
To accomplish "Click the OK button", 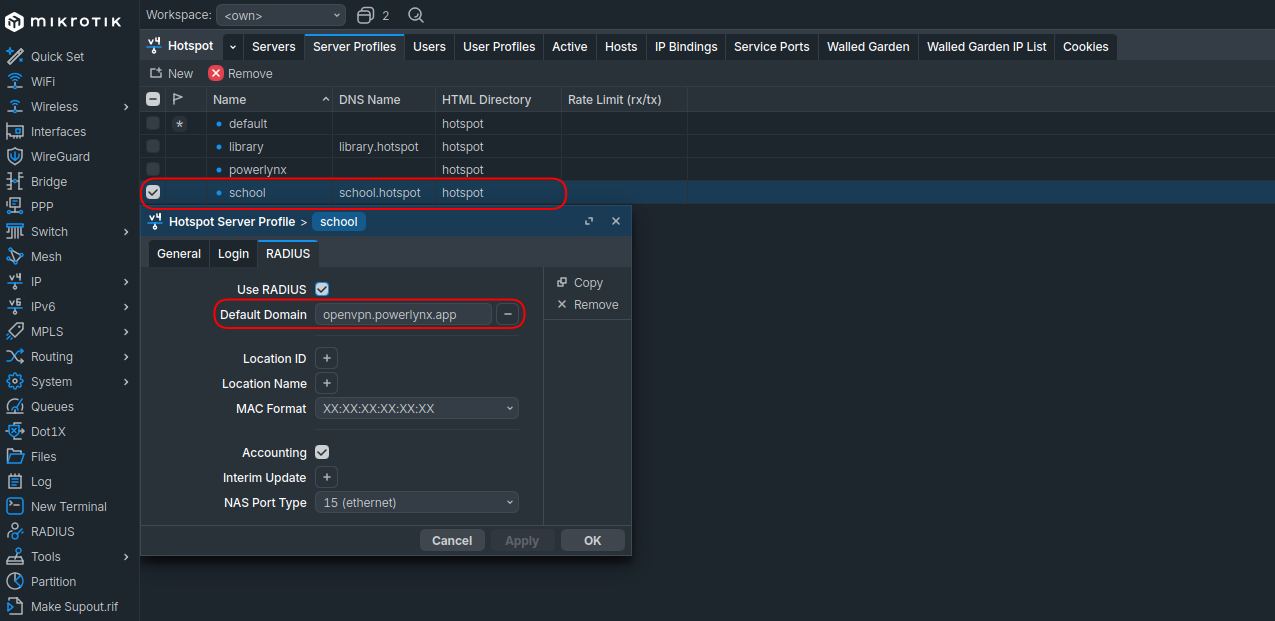I will pyautogui.click(x=592, y=540).
